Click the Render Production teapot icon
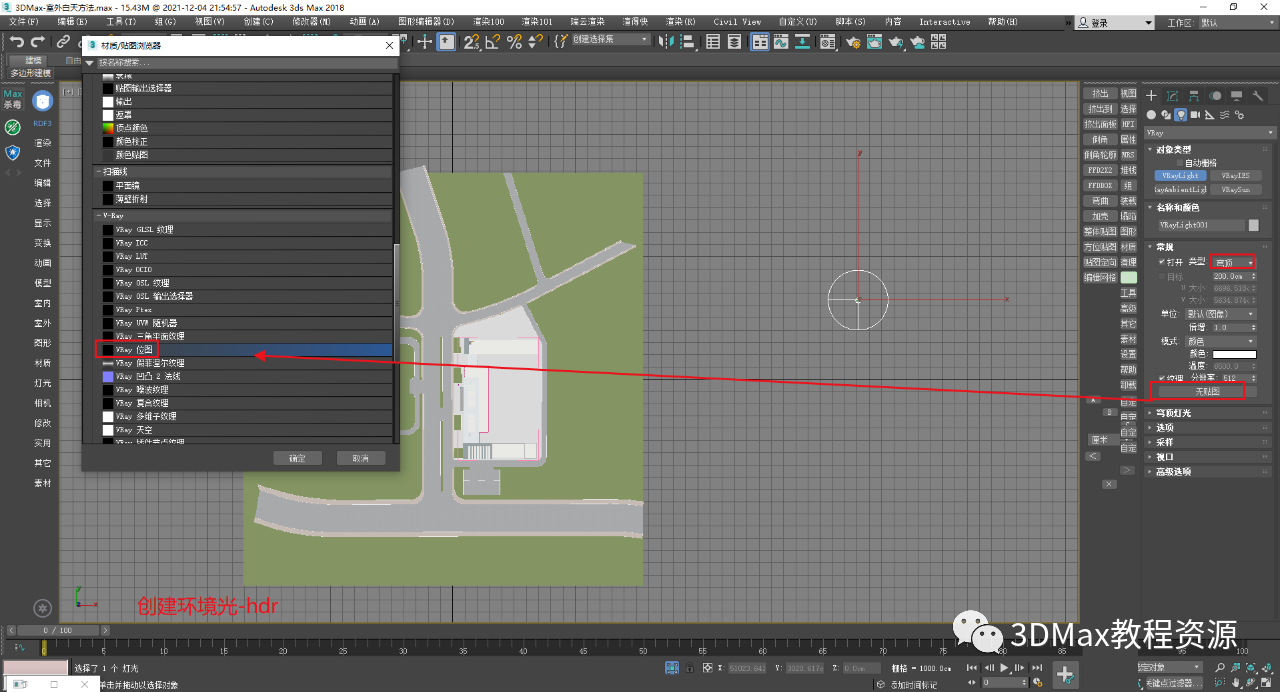The image size is (1280, 692). click(x=897, y=41)
